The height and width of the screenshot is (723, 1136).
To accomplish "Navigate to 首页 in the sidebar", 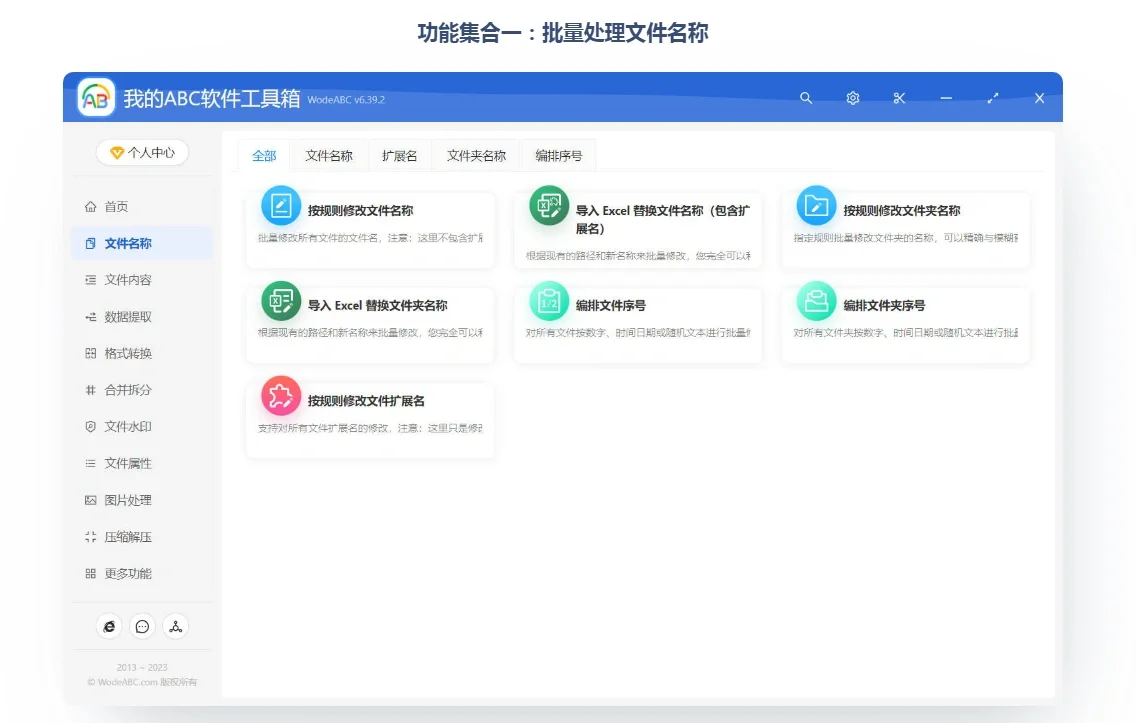I will [x=121, y=206].
